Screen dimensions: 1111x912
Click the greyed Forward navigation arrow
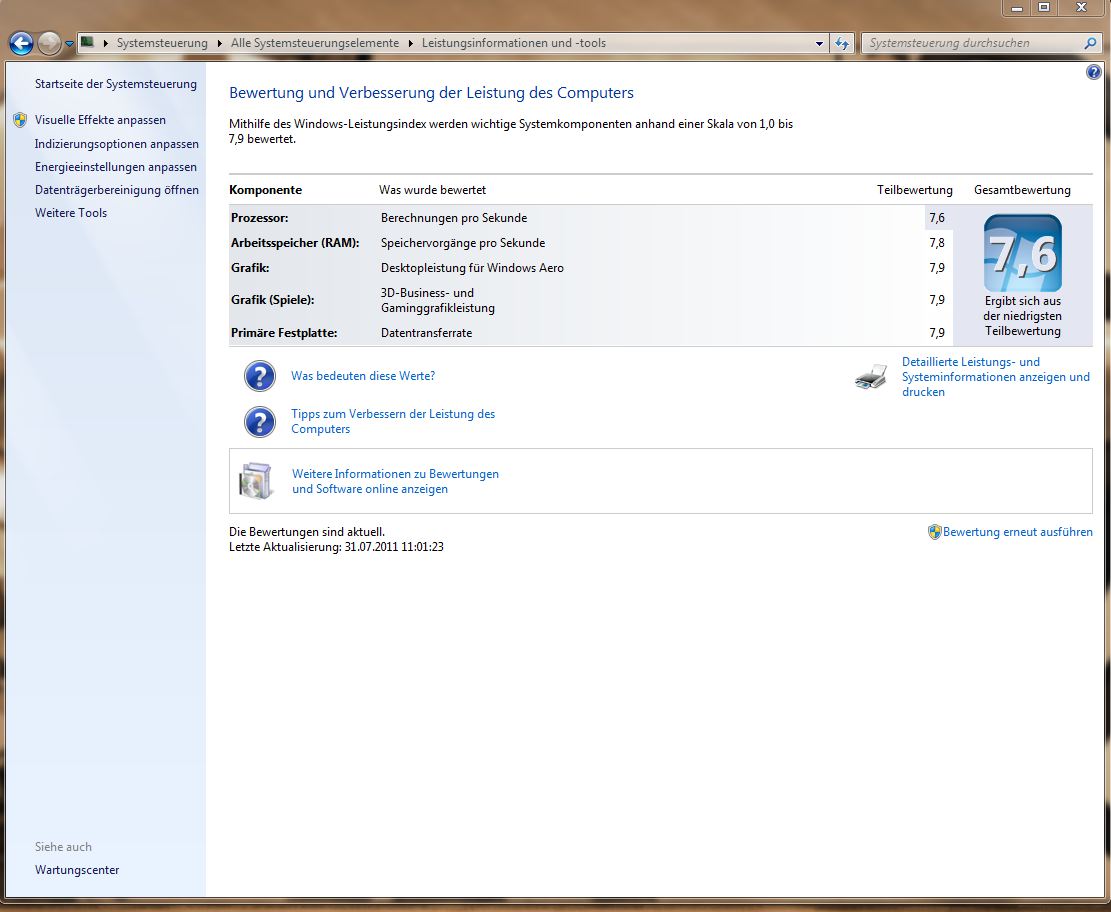(x=49, y=43)
